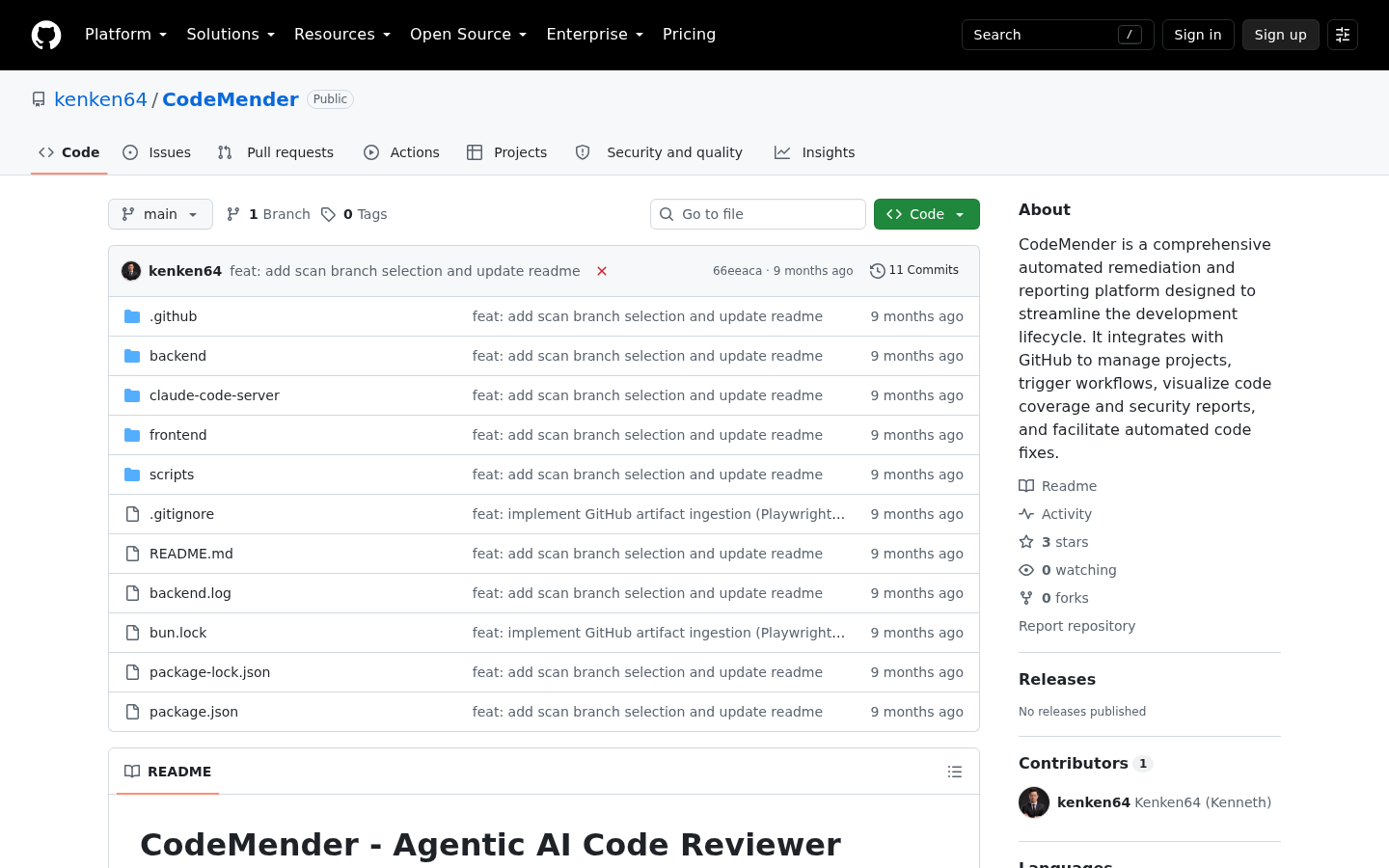
Task: Open the kenken64 owner link
Action: 100,99
